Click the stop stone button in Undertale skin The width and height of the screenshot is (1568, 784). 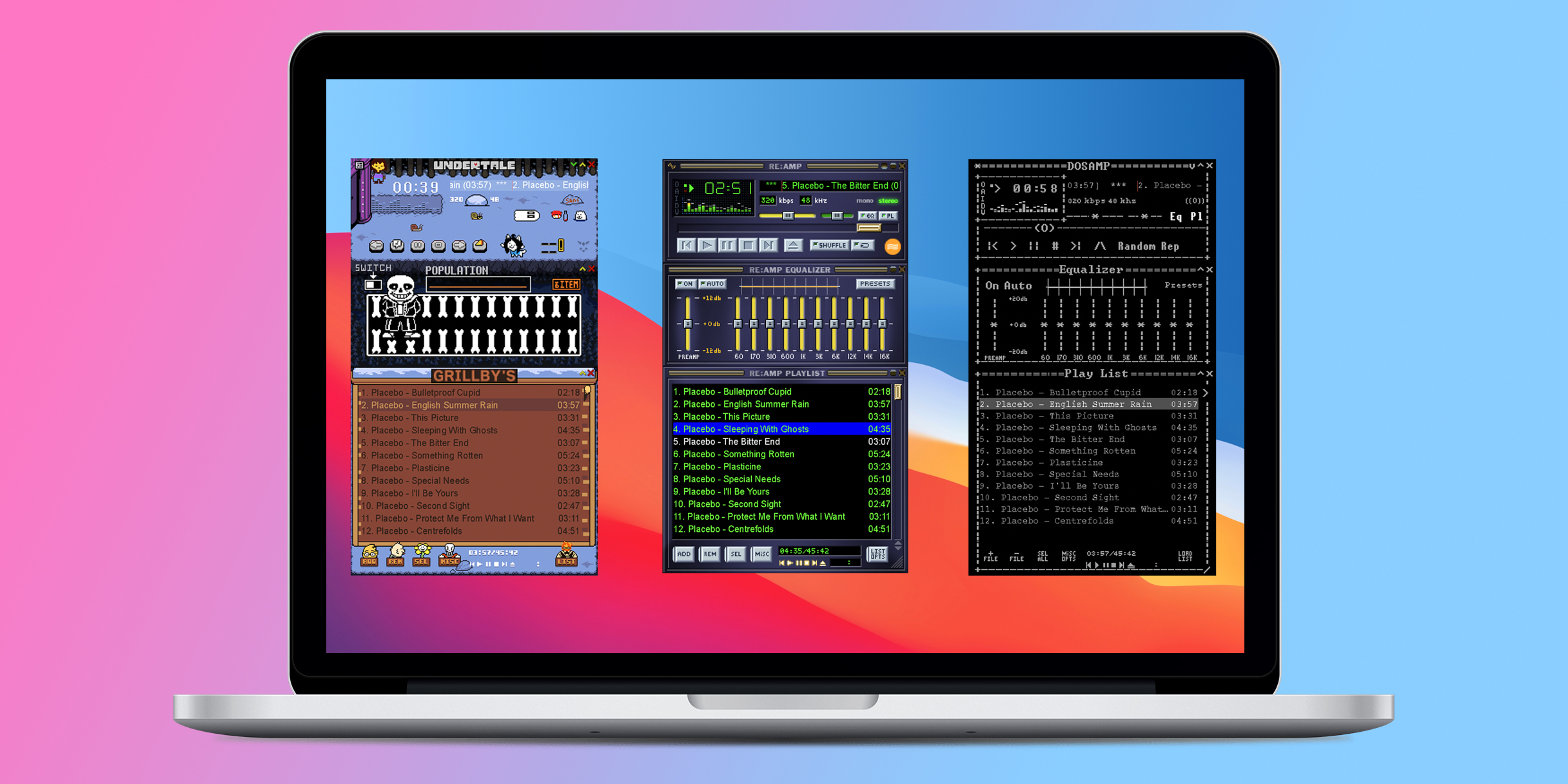[438, 246]
